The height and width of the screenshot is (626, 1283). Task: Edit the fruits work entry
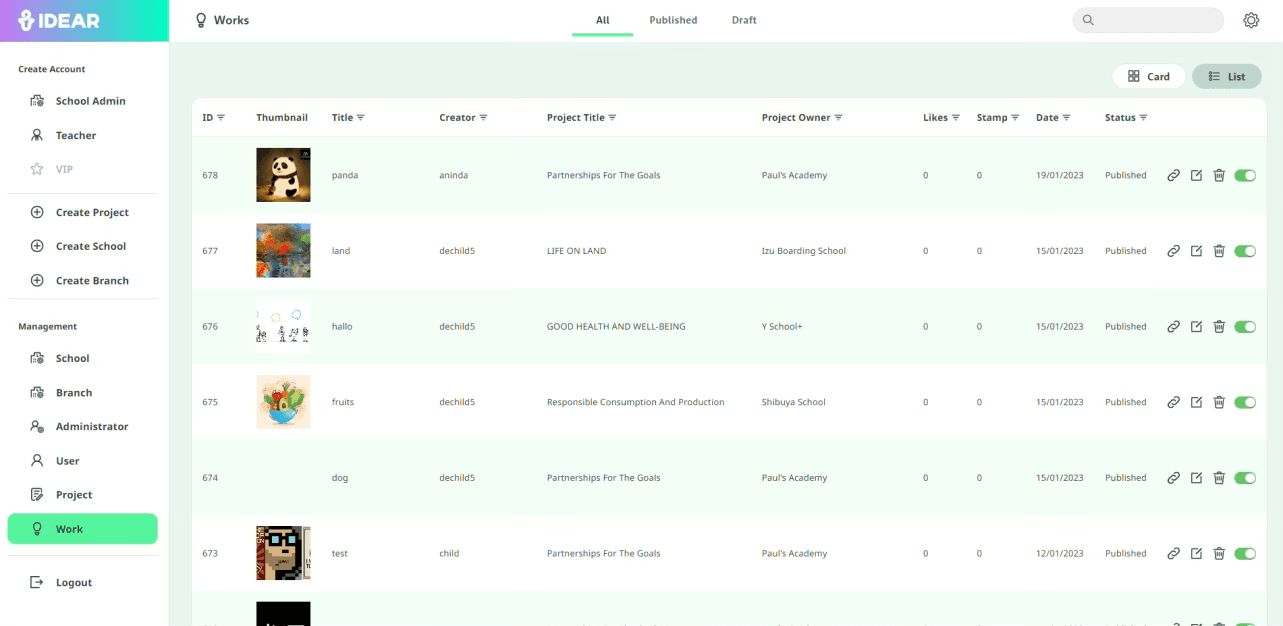[1196, 402]
